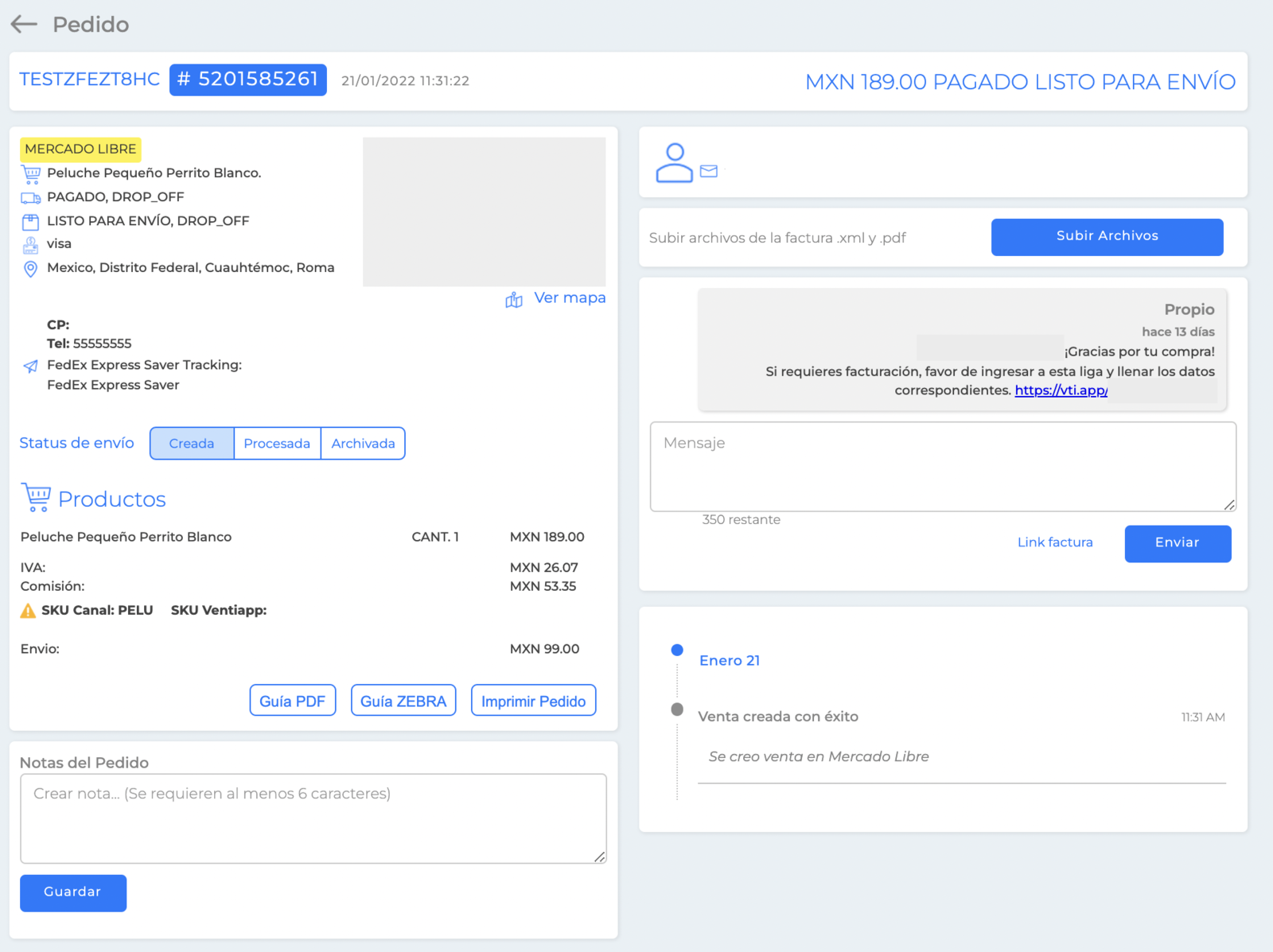
Task: Click the customer profile avatar icon
Action: (x=674, y=162)
